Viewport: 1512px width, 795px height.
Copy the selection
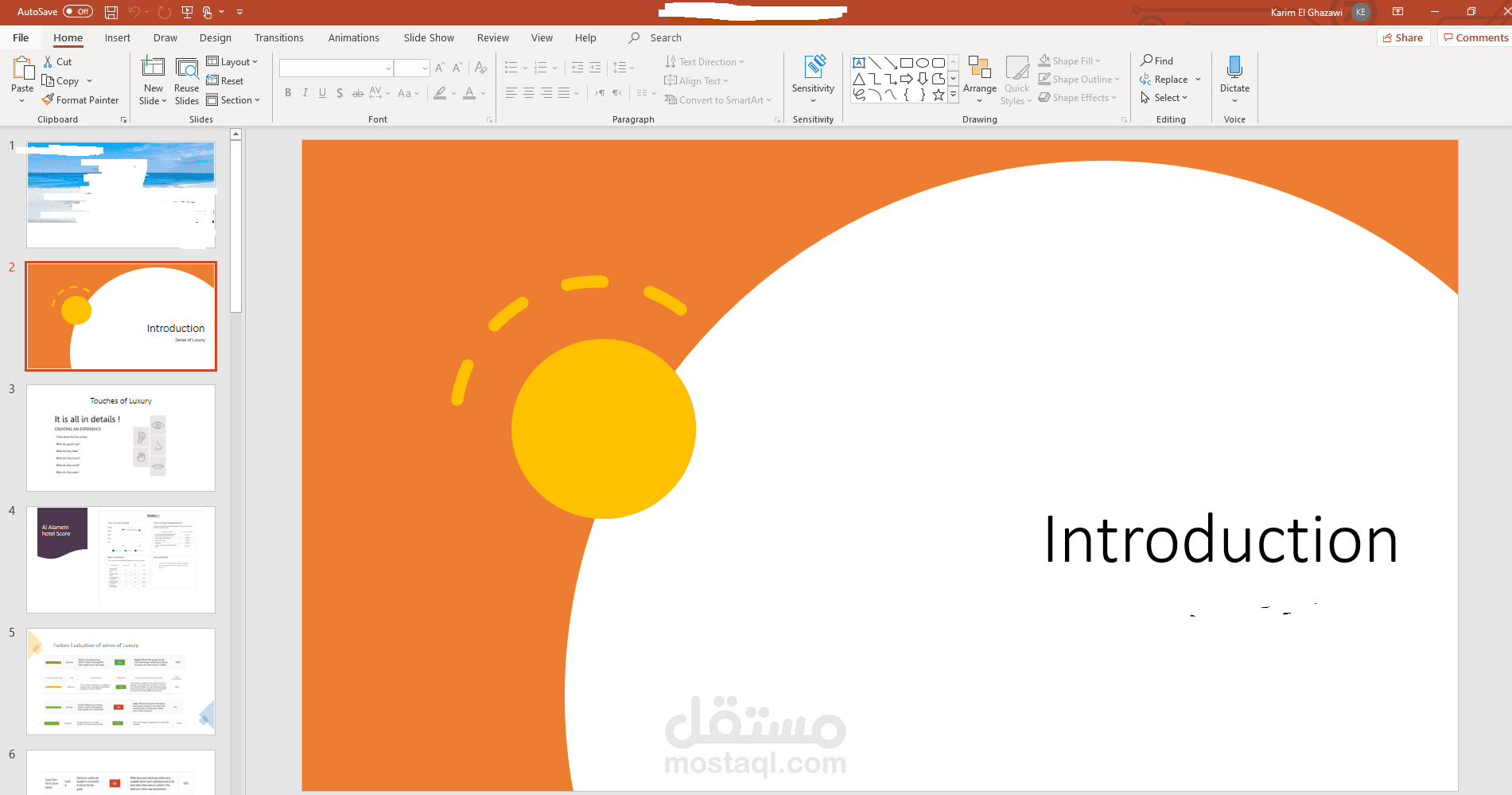coord(60,80)
